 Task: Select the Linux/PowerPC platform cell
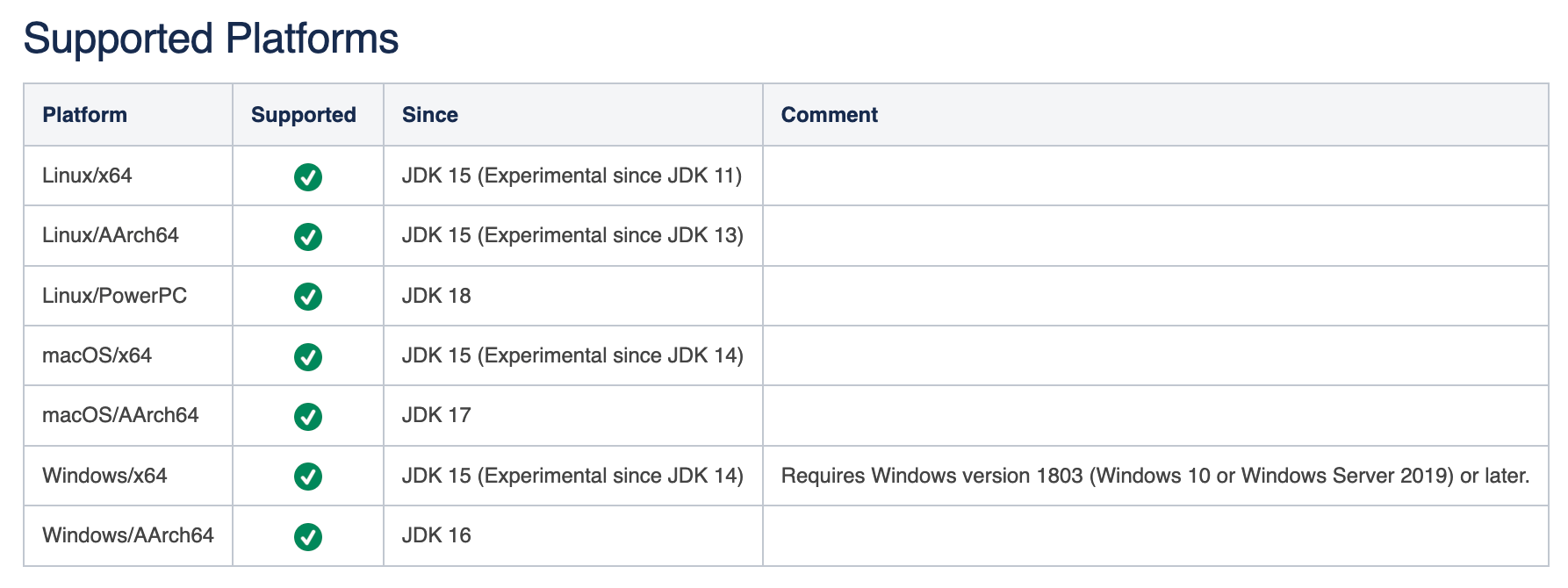[x=128, y=296]
